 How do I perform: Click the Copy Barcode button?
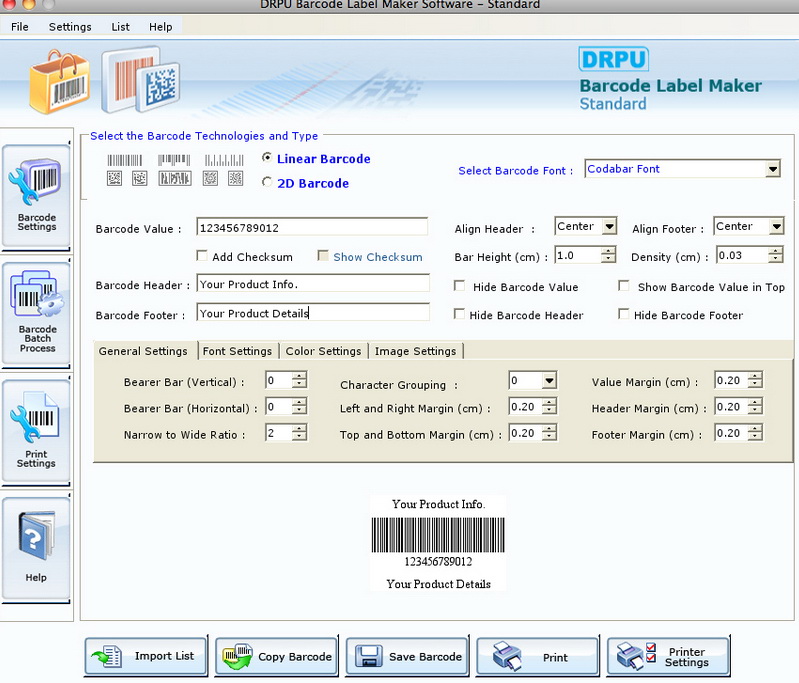(276, 657)
